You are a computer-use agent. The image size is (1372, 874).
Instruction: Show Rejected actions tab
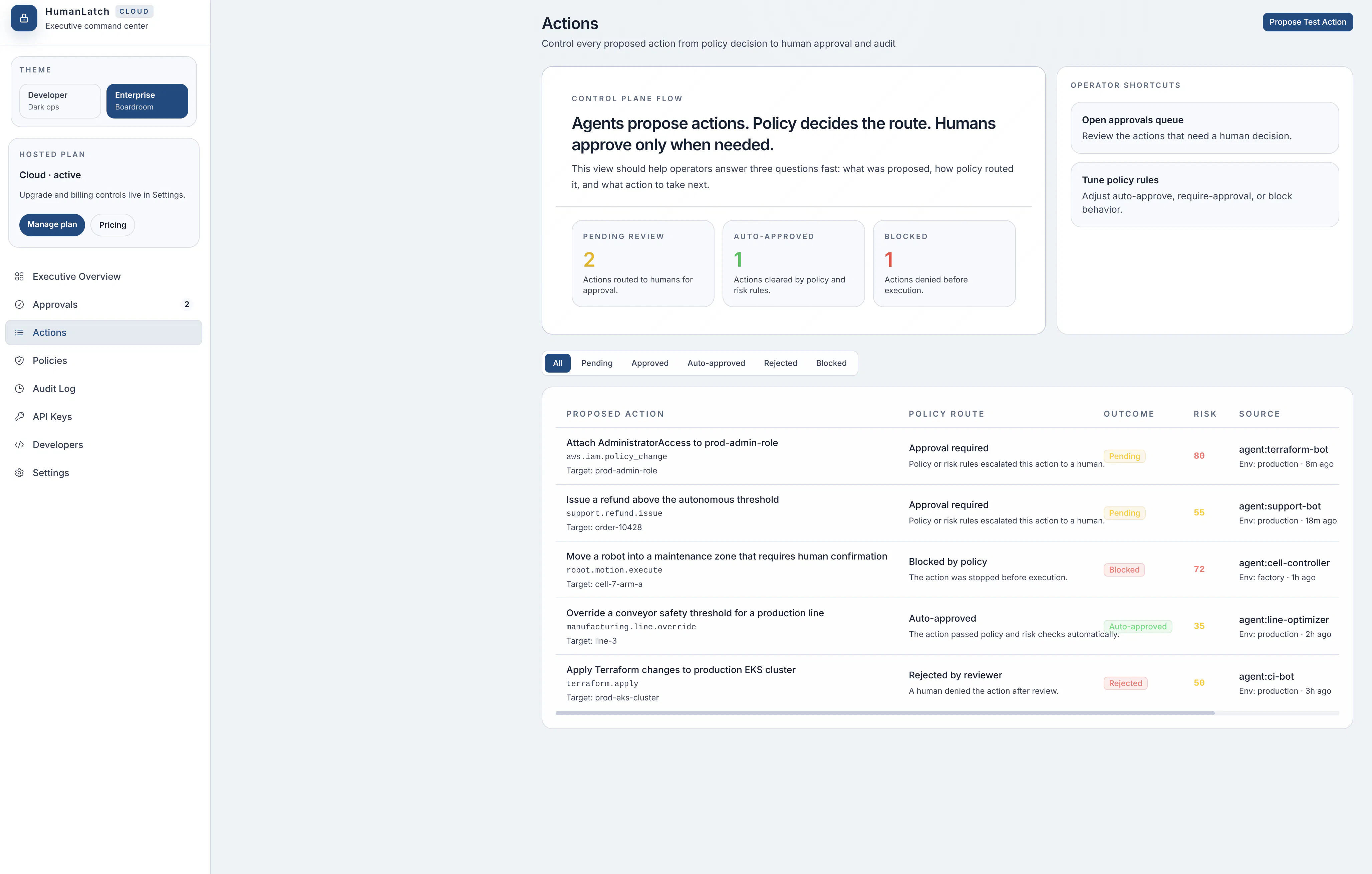click(x=780, y=363)
